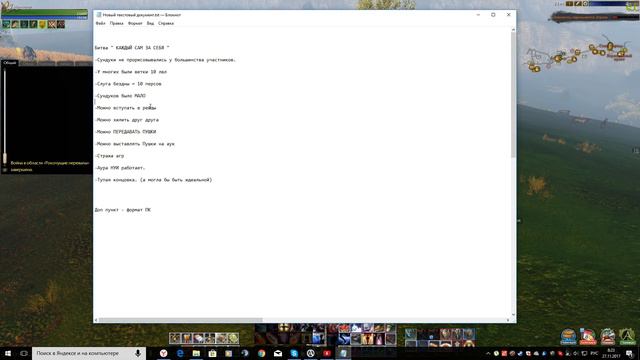
Task: Click the line 'КАЖДЫЙ САМ ЗА СЕБЯ'
Action: pyautogui.click(x=140, y=48)
